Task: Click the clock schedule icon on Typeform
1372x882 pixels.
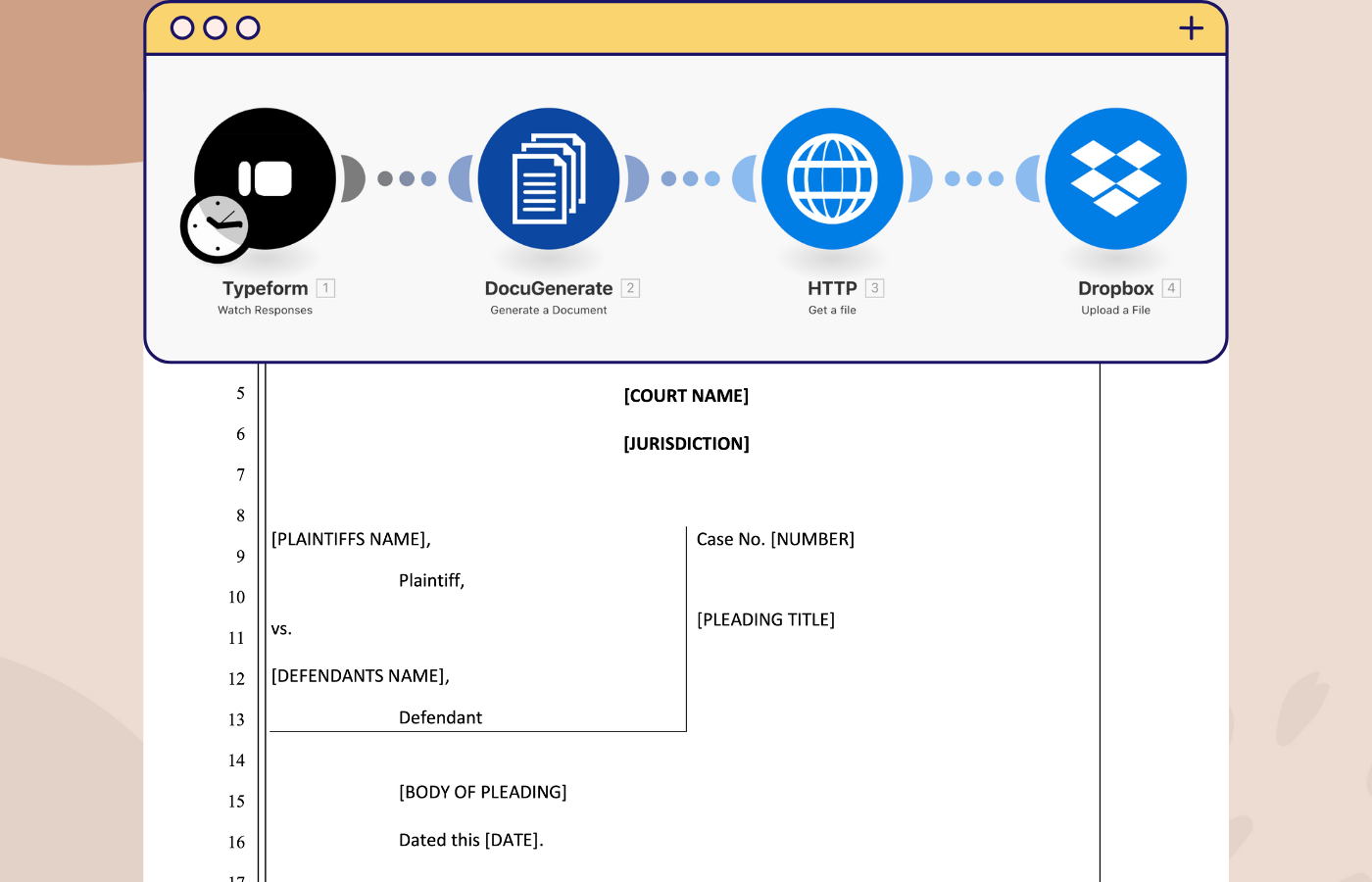Action: pyautogui.click(x=216, y=227)
